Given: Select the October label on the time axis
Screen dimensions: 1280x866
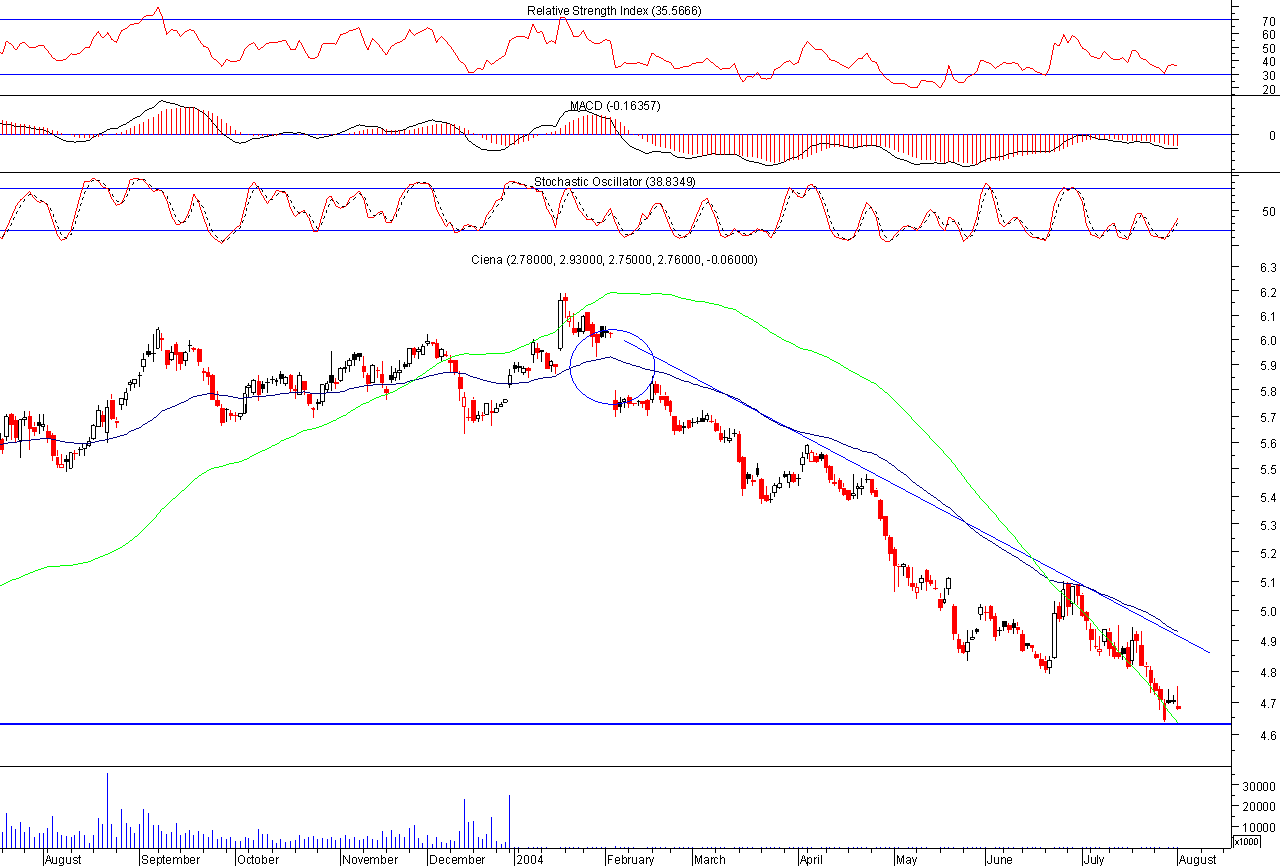Looking at the screenshot, I should pyautogui.click(x=258, y=859).
